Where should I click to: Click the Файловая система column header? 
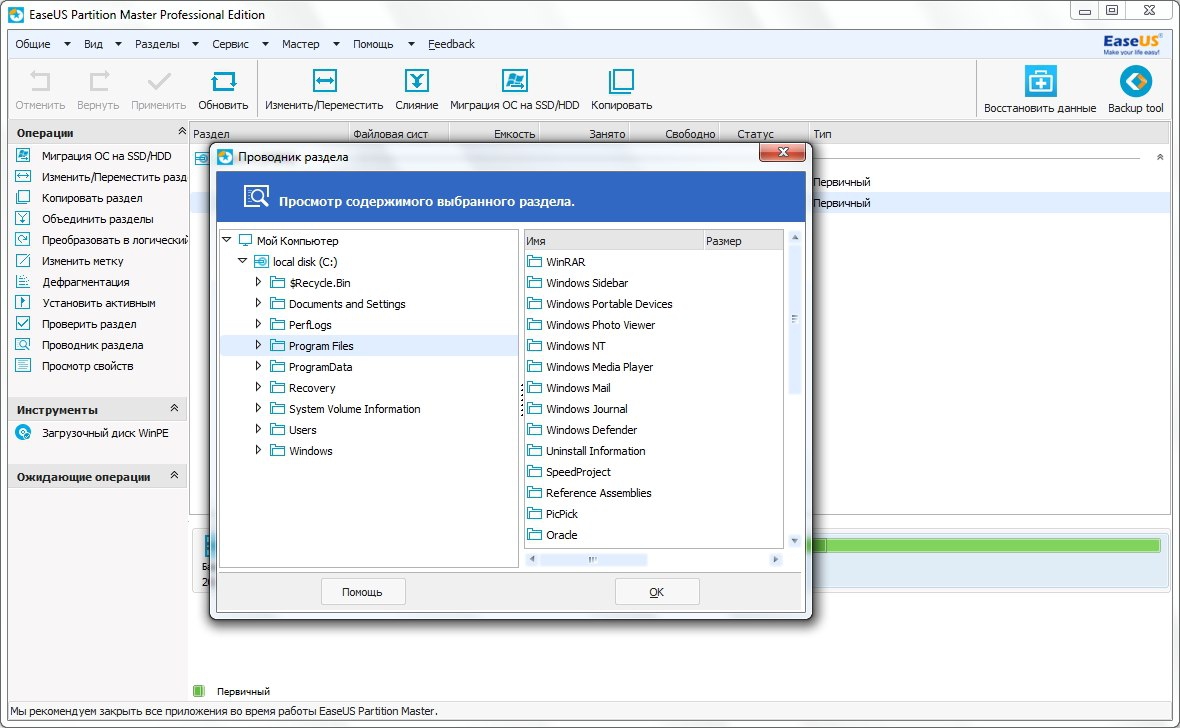coord(399,134)
